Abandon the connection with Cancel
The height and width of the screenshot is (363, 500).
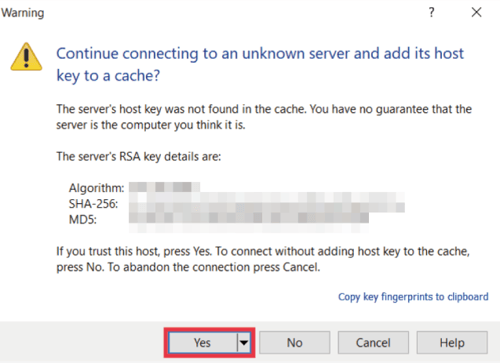click(x=373, y=343)
